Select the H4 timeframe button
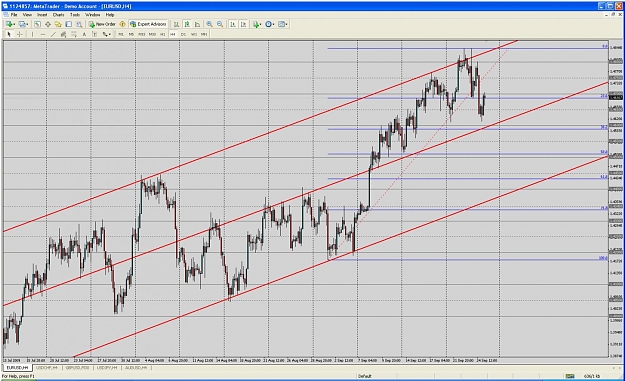Screen dimensions: 625x381 [173, 34]
